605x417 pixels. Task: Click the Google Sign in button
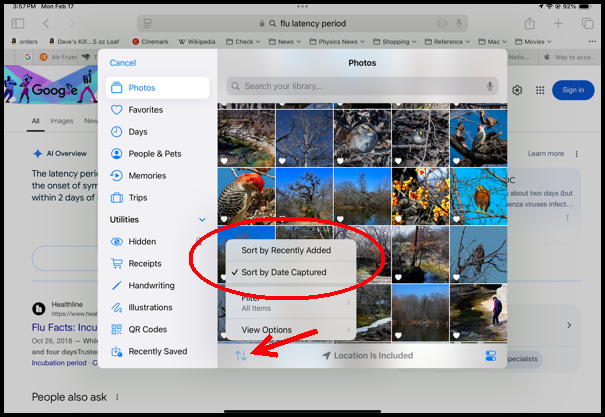(573, 90)
